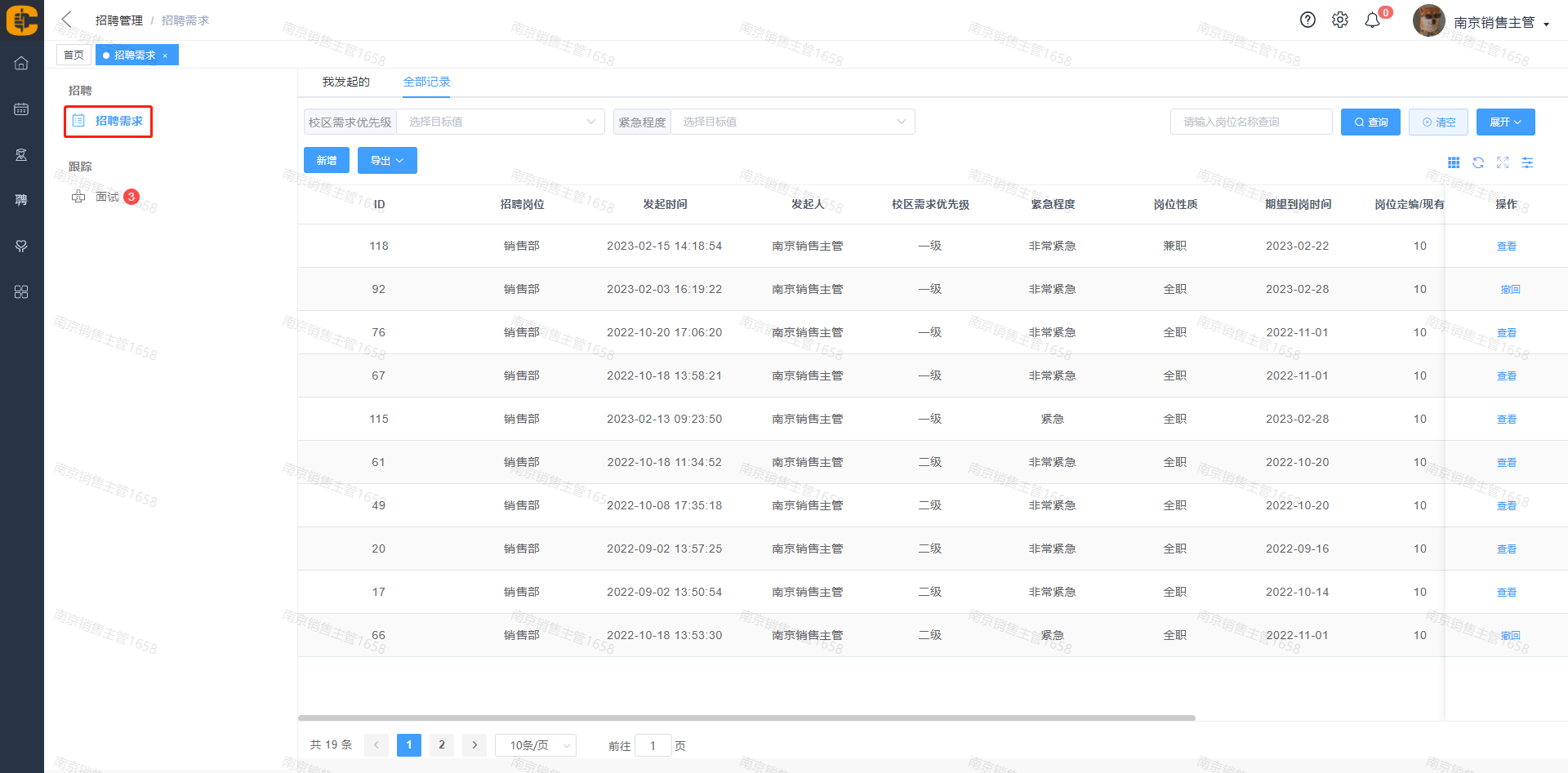1568x773 pixels.
Task: Click the help question mark icon
Action: tap(1307, 20)
